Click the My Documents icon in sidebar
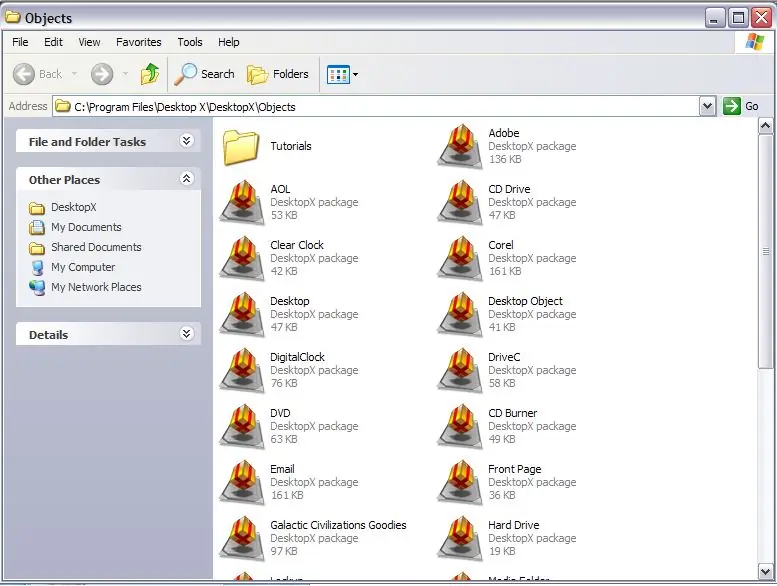This screenshot has height=586, width=777. point(37,227)
